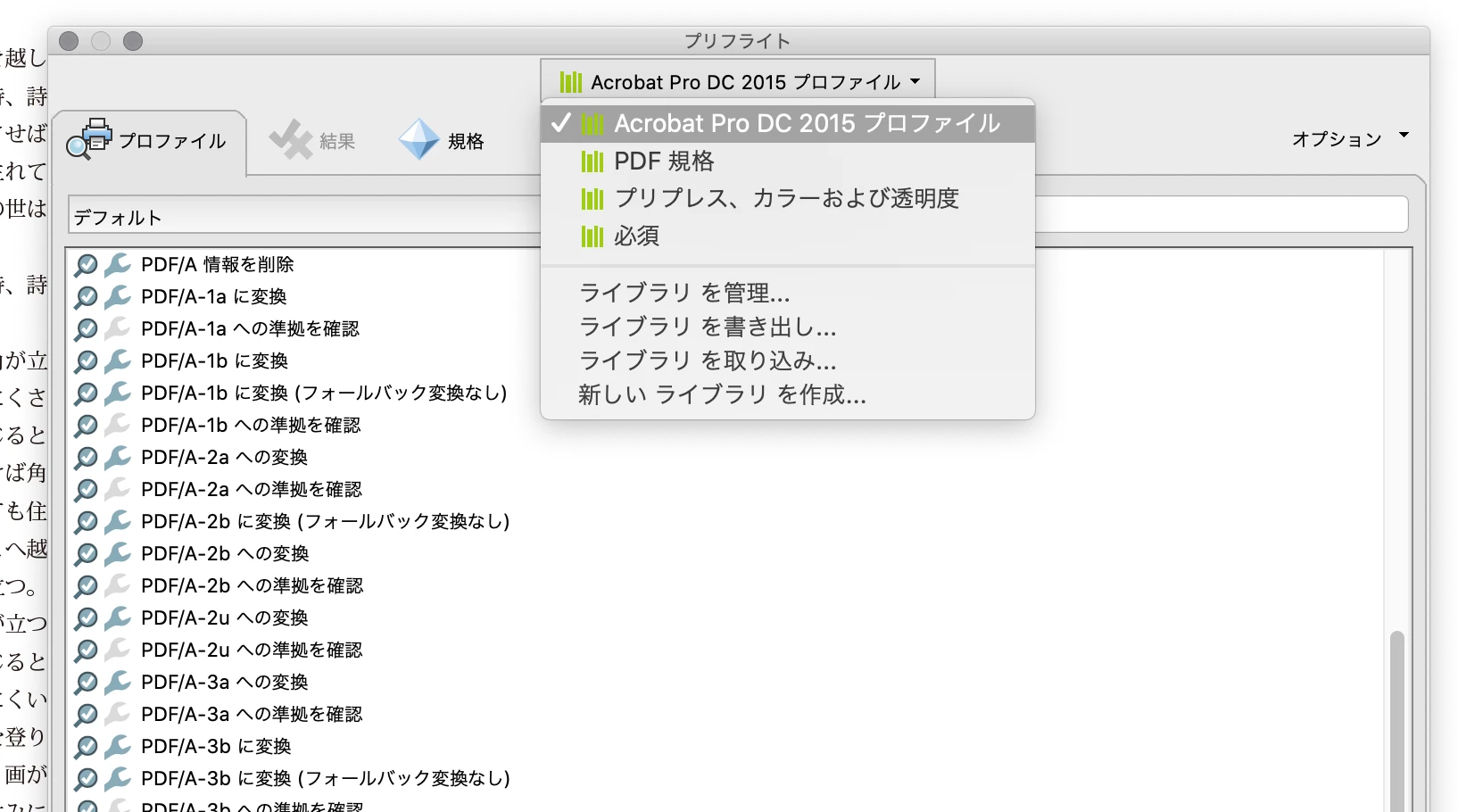Click magnifier icon for PDF/A-1b への準拠を確認

click(x=86, y=426)
